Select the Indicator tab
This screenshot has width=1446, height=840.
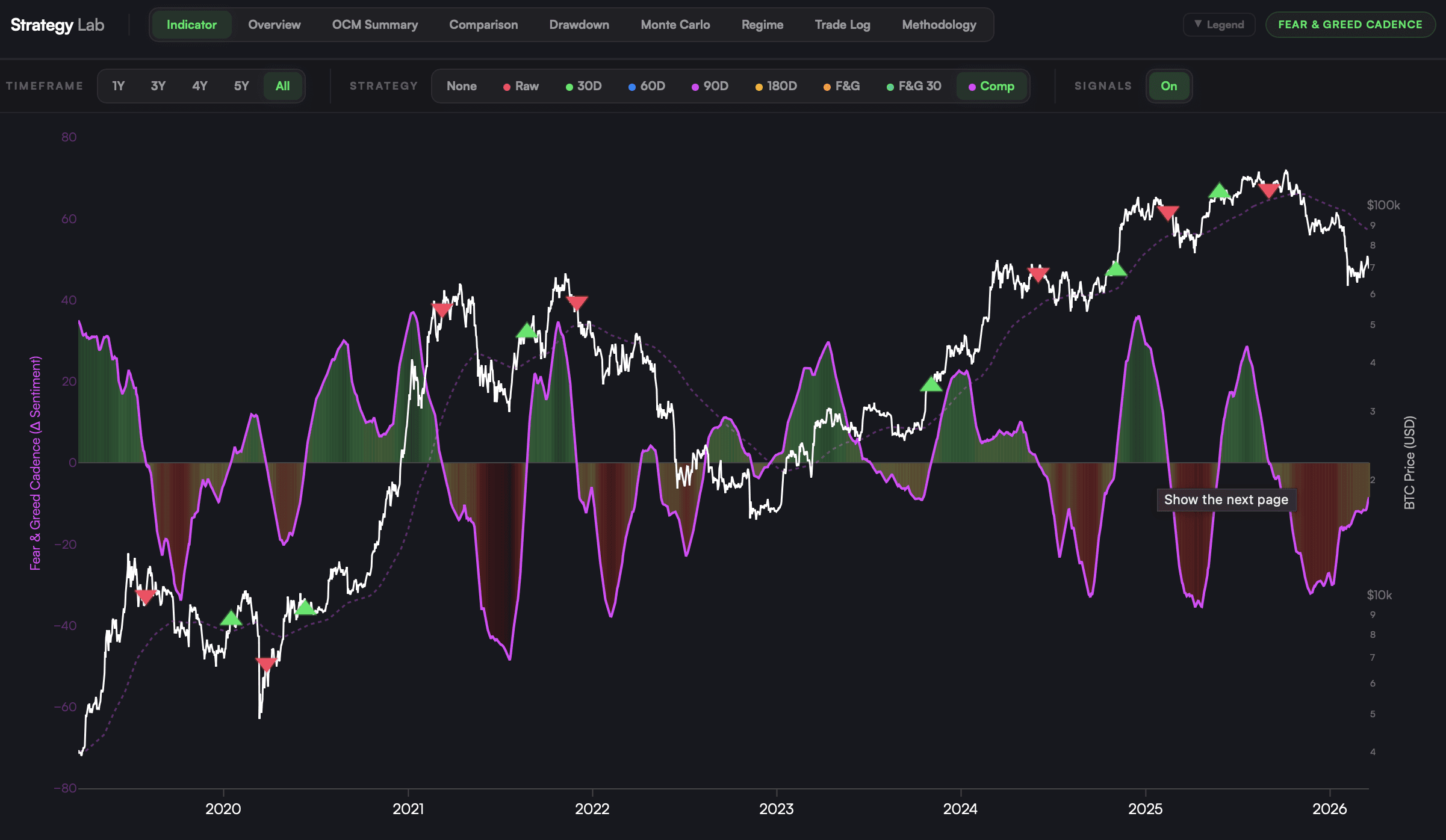point(191,25)
